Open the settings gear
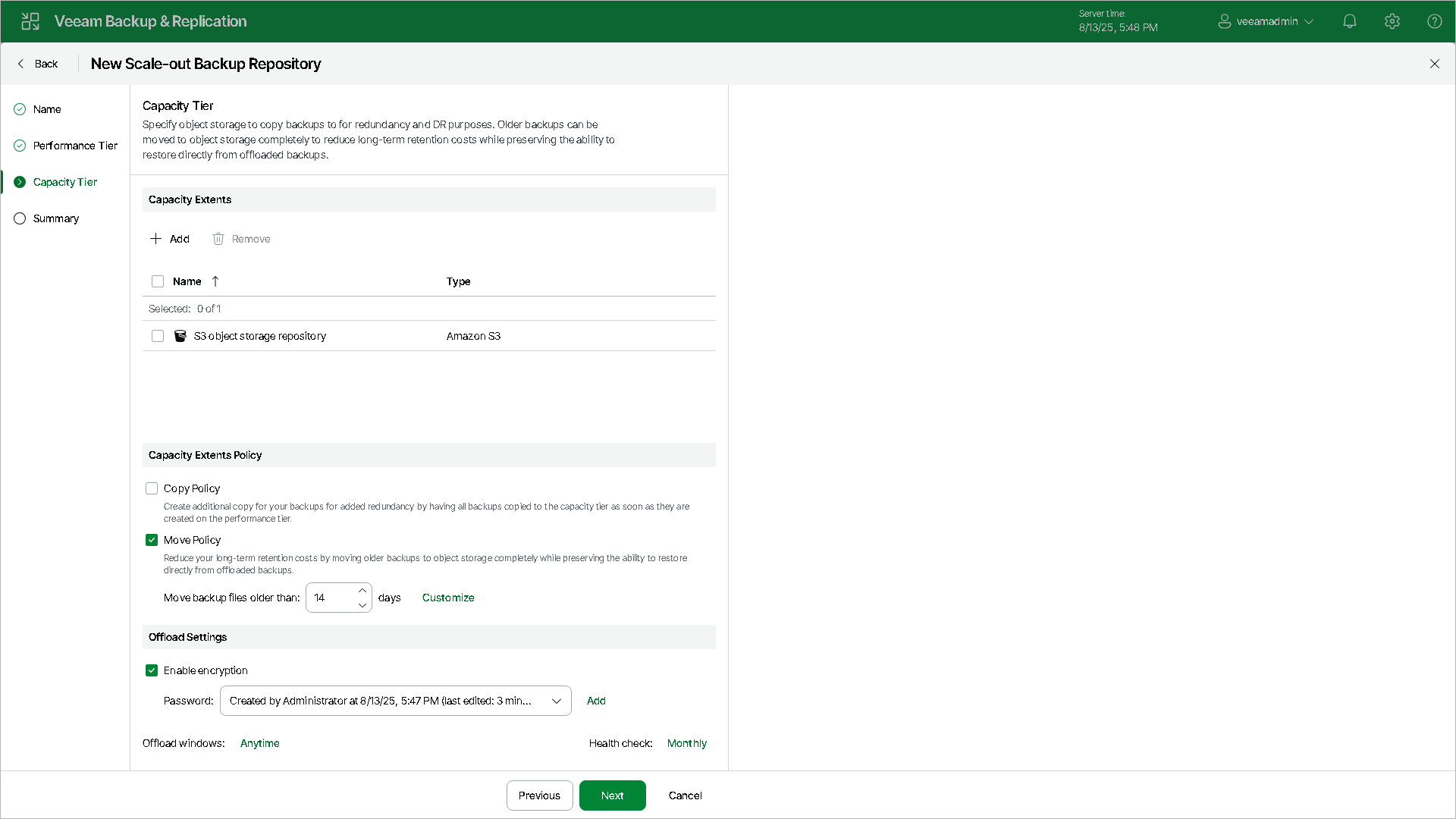Image resolution: width=1456 pixels, height=819 pixels. [1392, 21]
